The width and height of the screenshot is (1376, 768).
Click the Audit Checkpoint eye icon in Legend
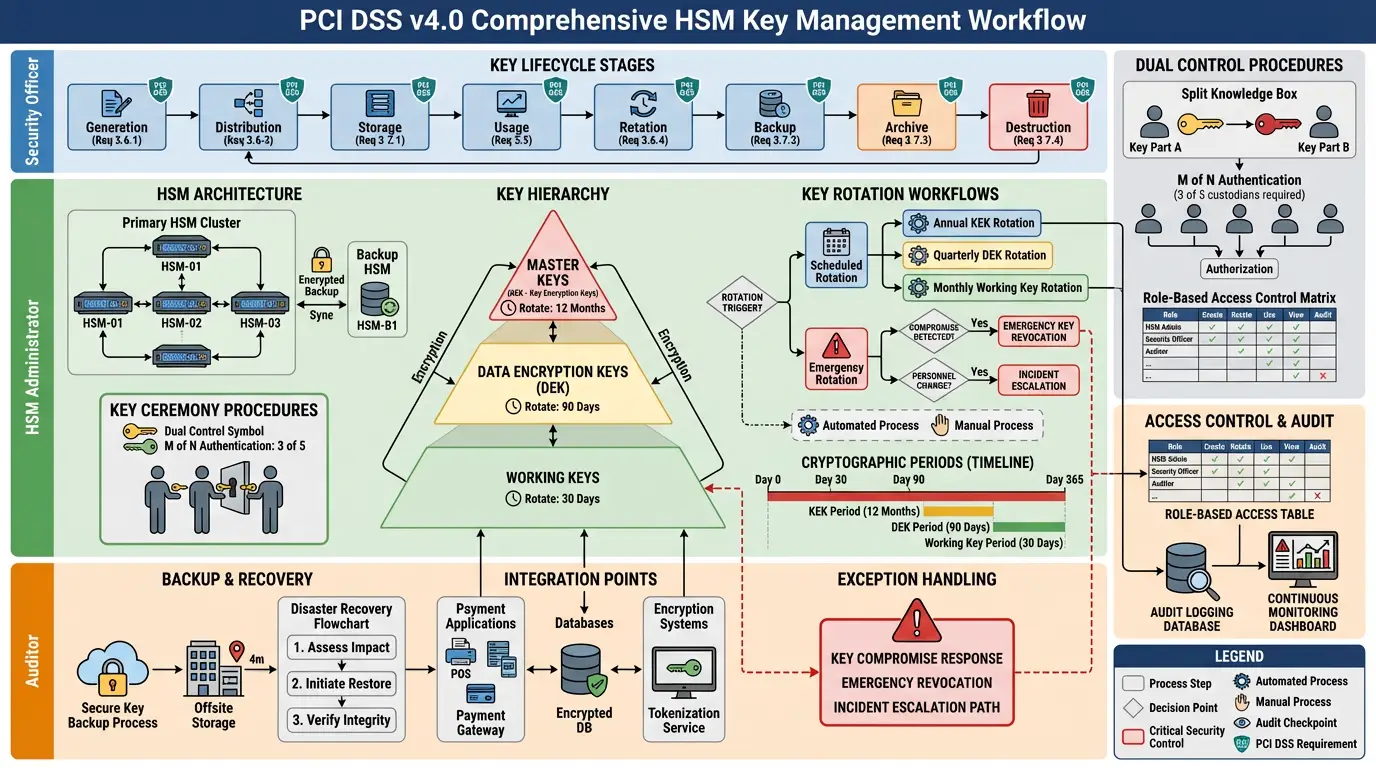tap(1242, 722)
